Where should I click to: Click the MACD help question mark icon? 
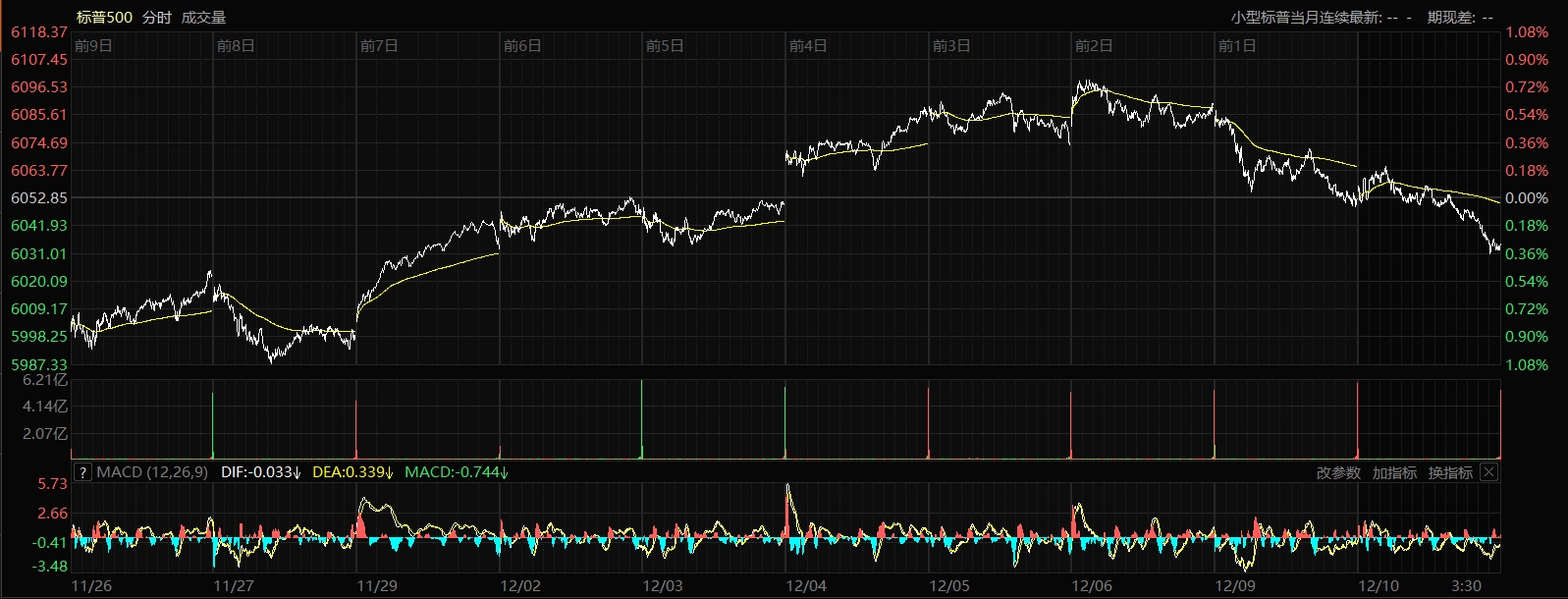(82, 472)
